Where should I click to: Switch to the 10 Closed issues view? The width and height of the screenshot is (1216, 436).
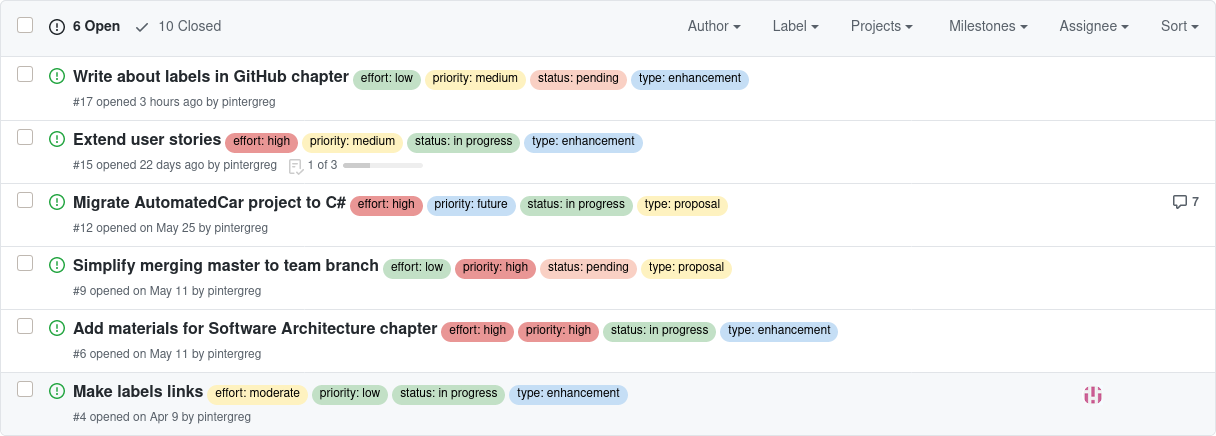[x=189, y=26]
